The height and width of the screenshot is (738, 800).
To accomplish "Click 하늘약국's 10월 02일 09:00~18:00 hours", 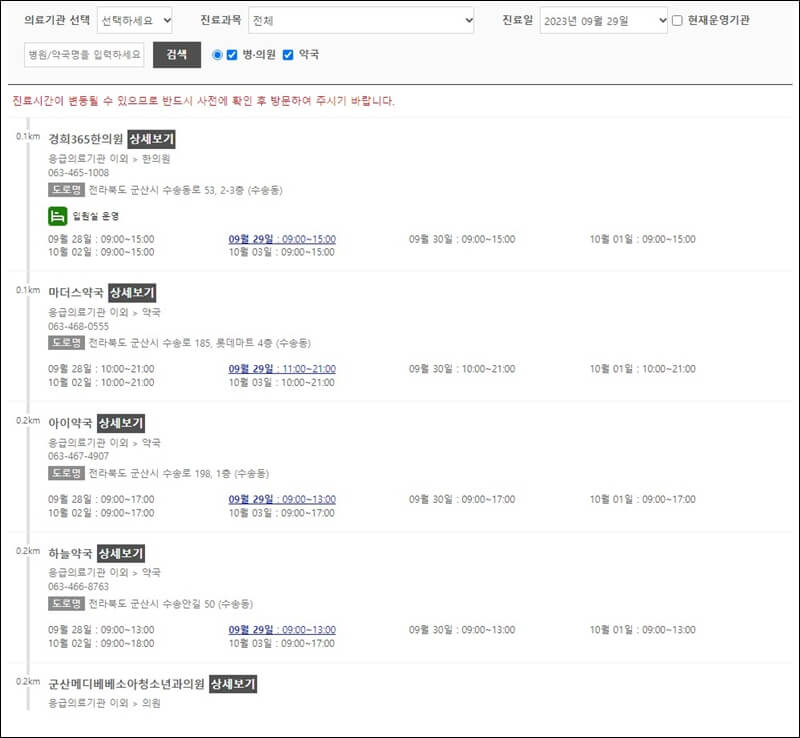I will 101,644.
